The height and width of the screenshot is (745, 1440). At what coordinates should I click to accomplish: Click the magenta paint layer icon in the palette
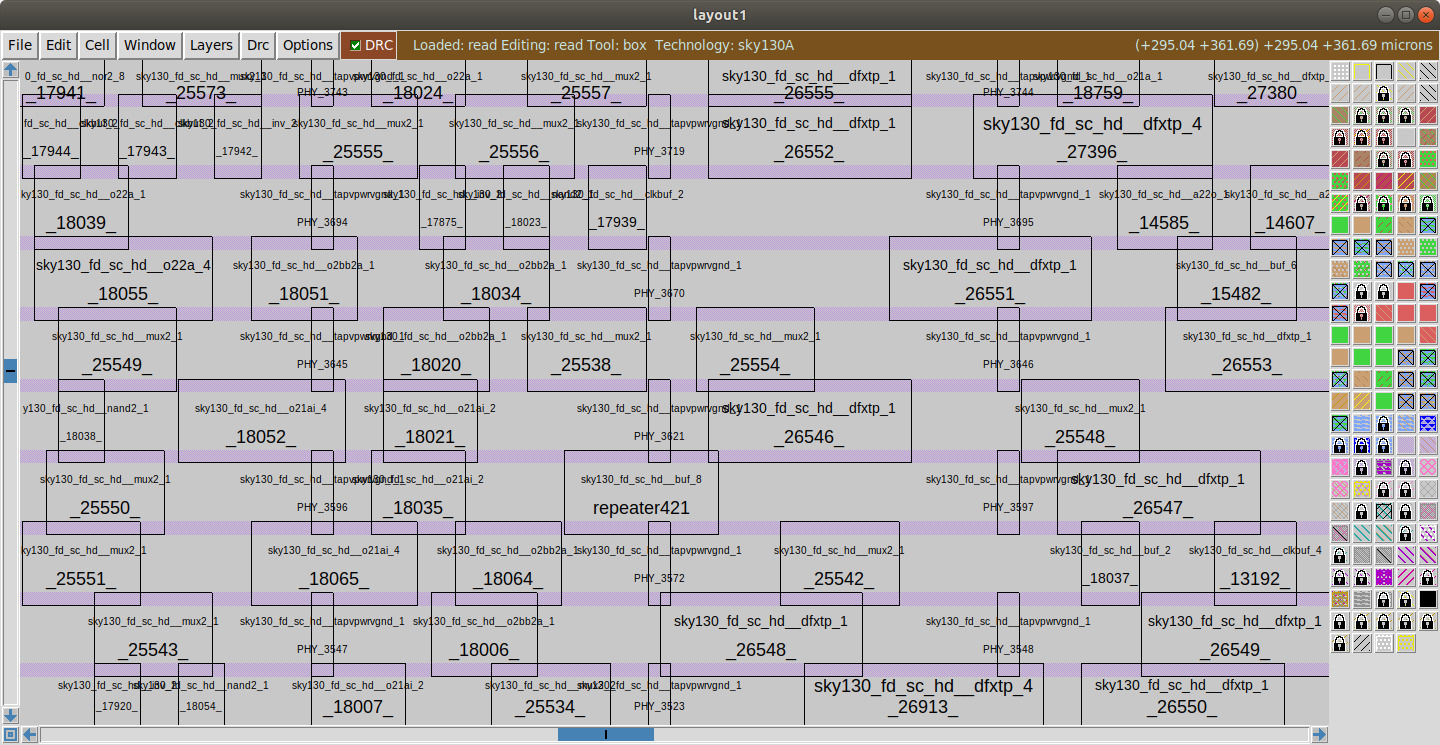(x=1384, y=577)
